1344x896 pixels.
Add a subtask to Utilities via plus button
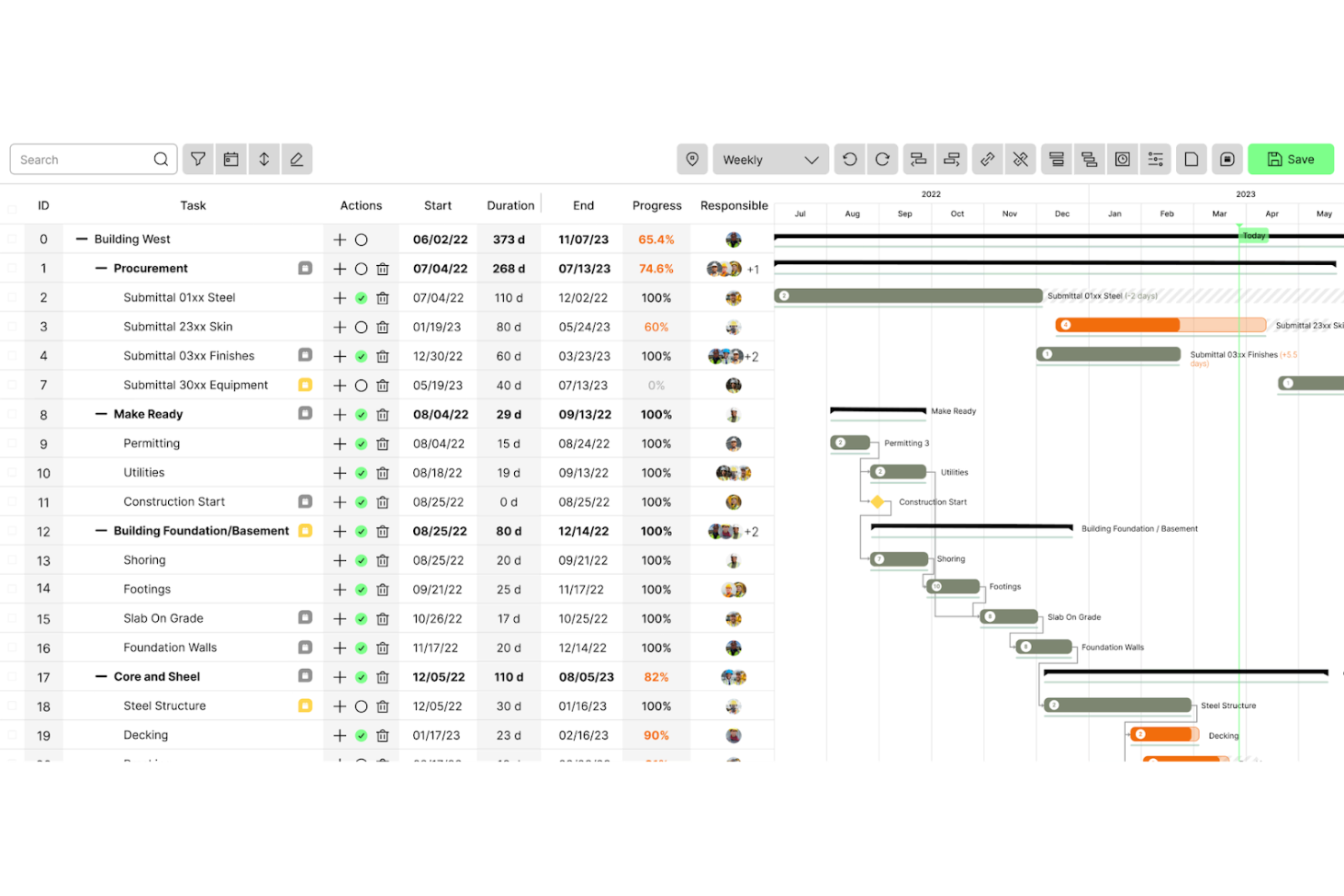click(x=340, y=472)
